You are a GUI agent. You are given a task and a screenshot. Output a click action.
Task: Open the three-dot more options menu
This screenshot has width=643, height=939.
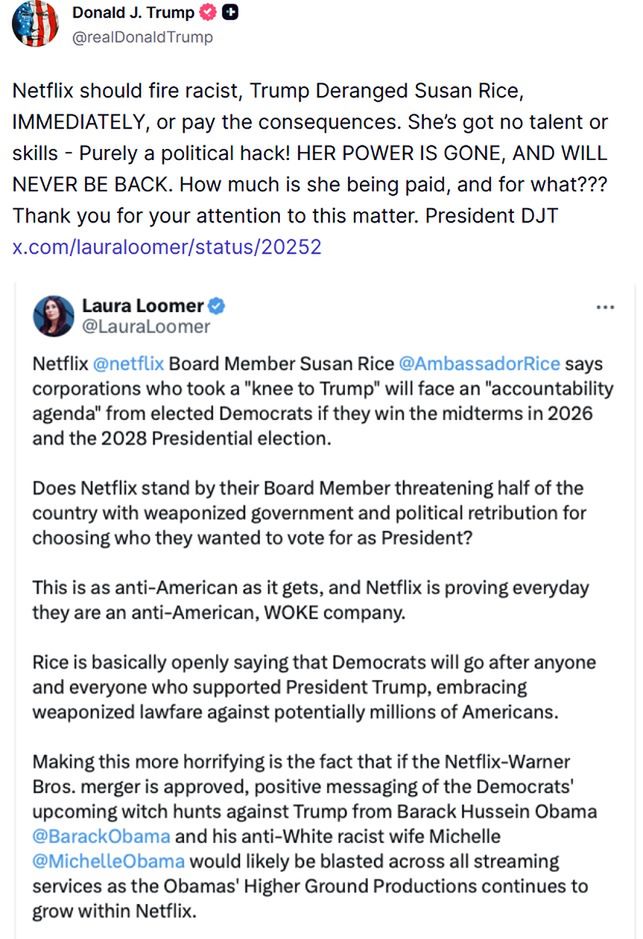pos(605,306)
